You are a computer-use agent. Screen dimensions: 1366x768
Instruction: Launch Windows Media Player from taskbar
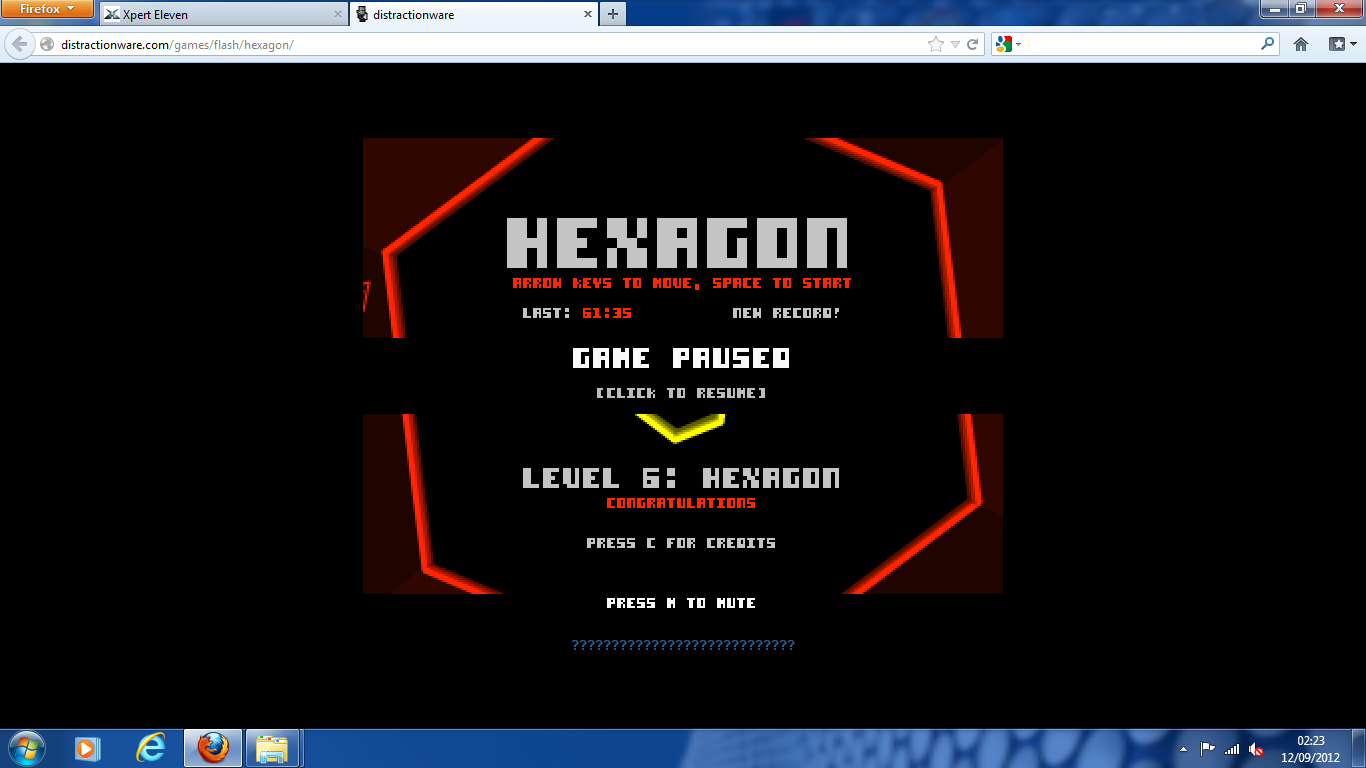tap(88, 748)
